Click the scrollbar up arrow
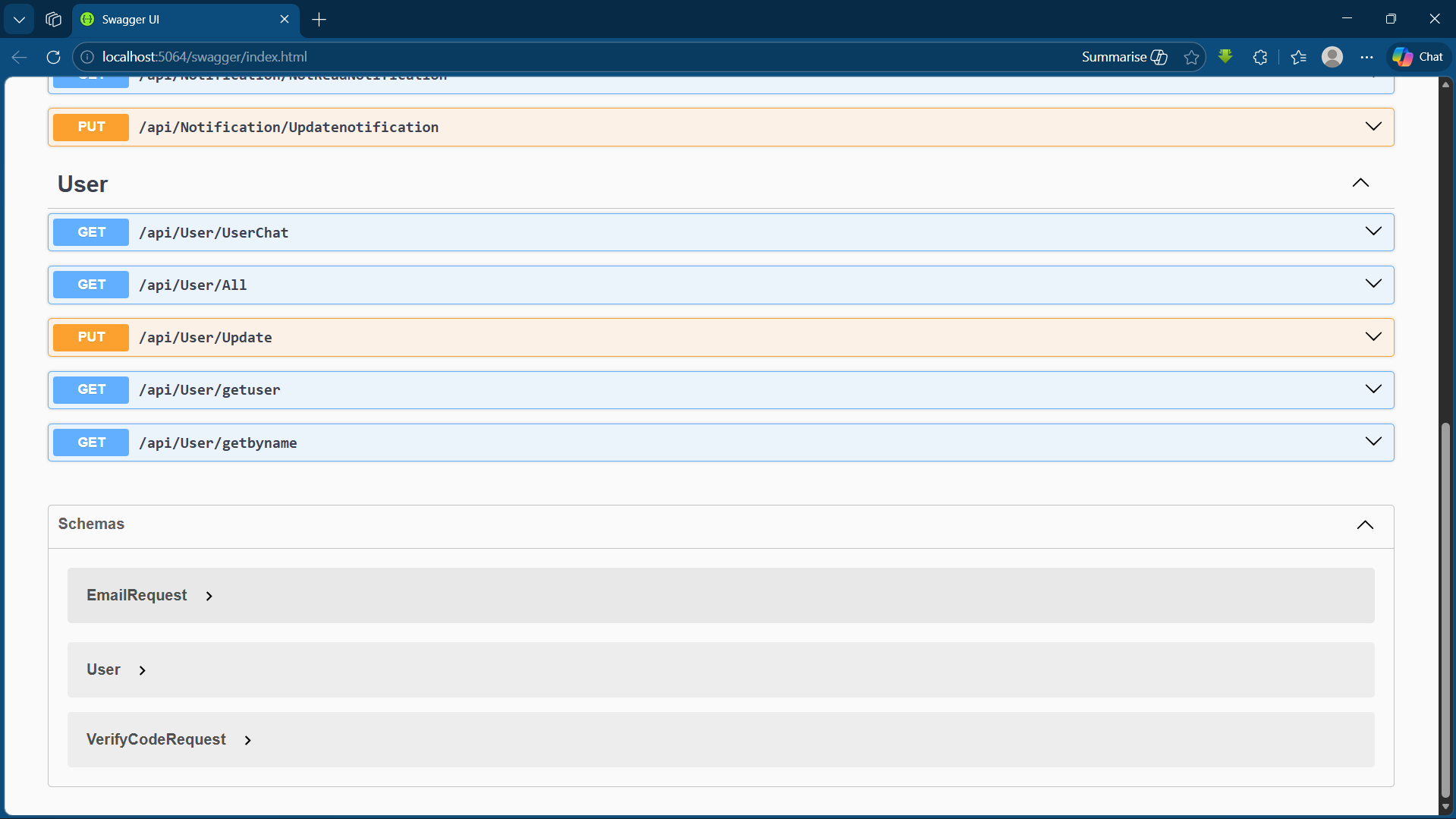Viewport: 1456px width, 819px height. (1445, 83)
